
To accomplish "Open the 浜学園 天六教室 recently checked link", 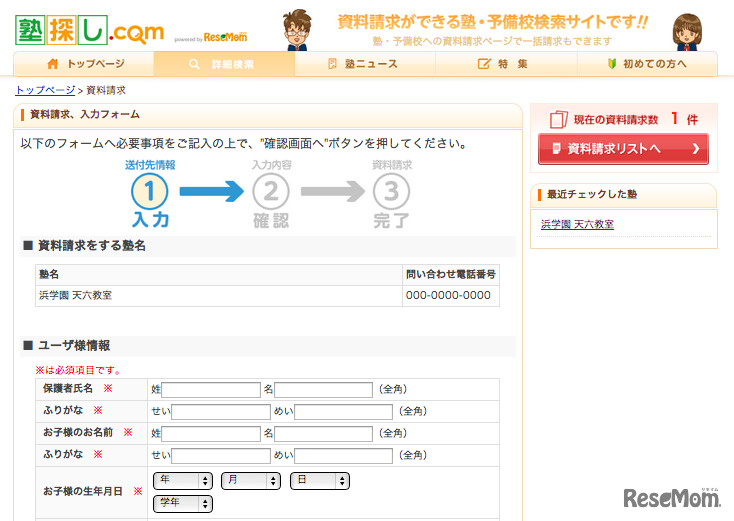I will [577, 224].
